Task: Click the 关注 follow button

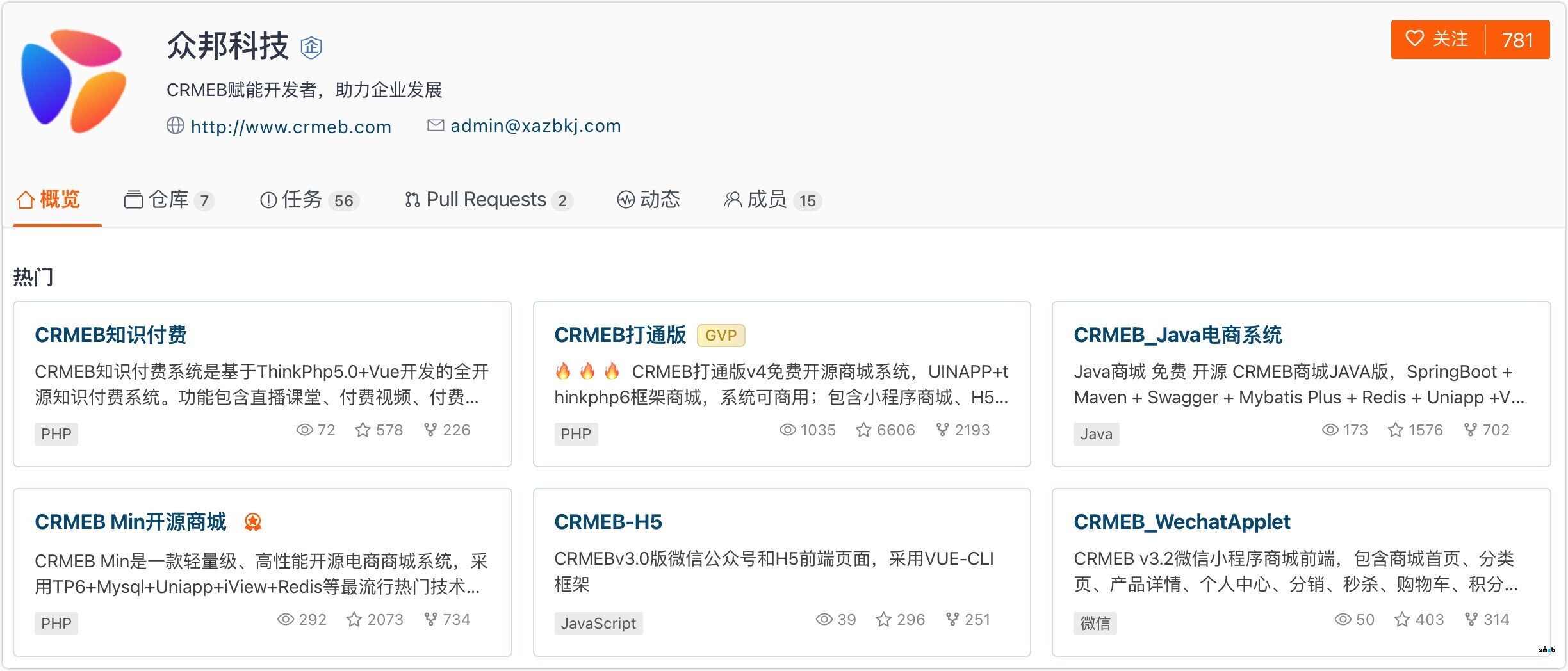Action: click(1437, 40)
